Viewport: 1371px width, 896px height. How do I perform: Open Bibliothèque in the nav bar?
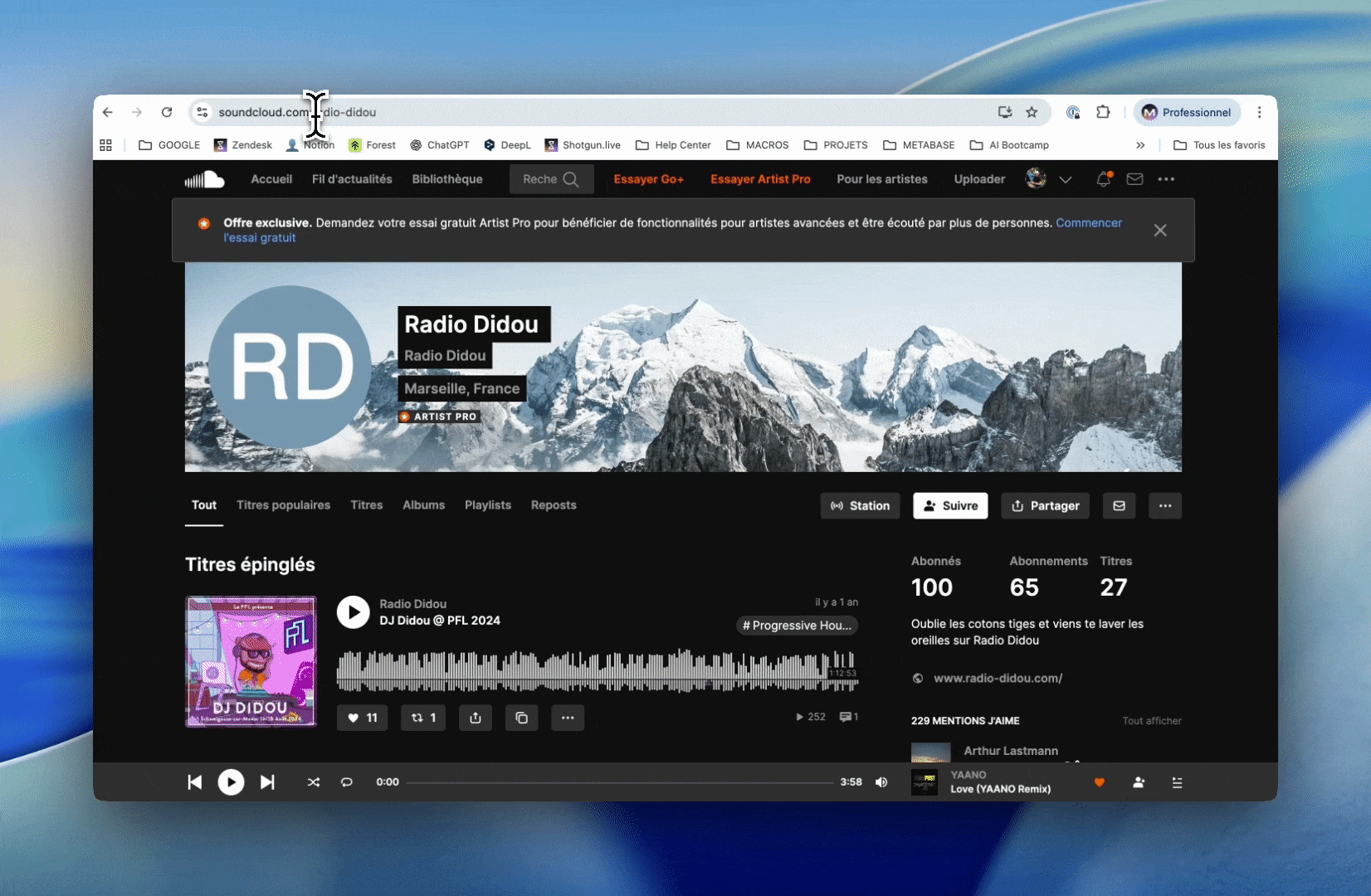click(447, 179)
